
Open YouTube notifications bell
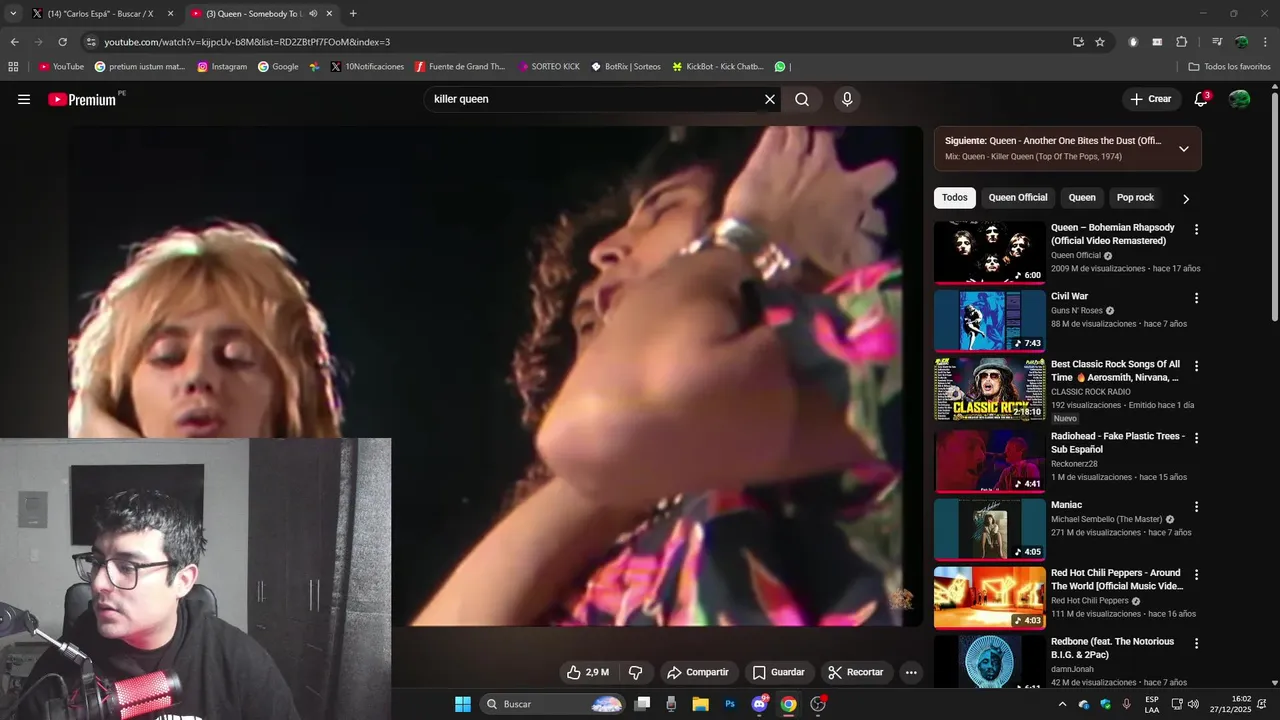click(x=1201, y=99)
